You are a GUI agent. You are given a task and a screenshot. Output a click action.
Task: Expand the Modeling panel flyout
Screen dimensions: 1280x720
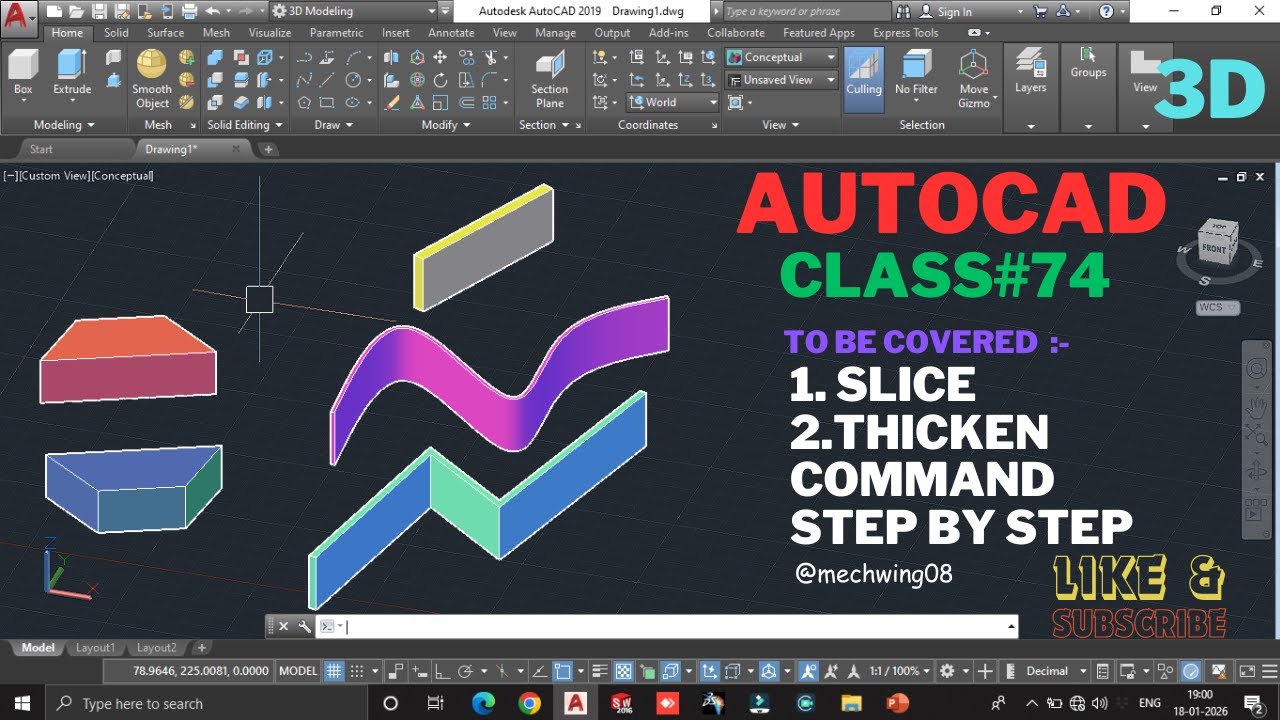(64, 125)
